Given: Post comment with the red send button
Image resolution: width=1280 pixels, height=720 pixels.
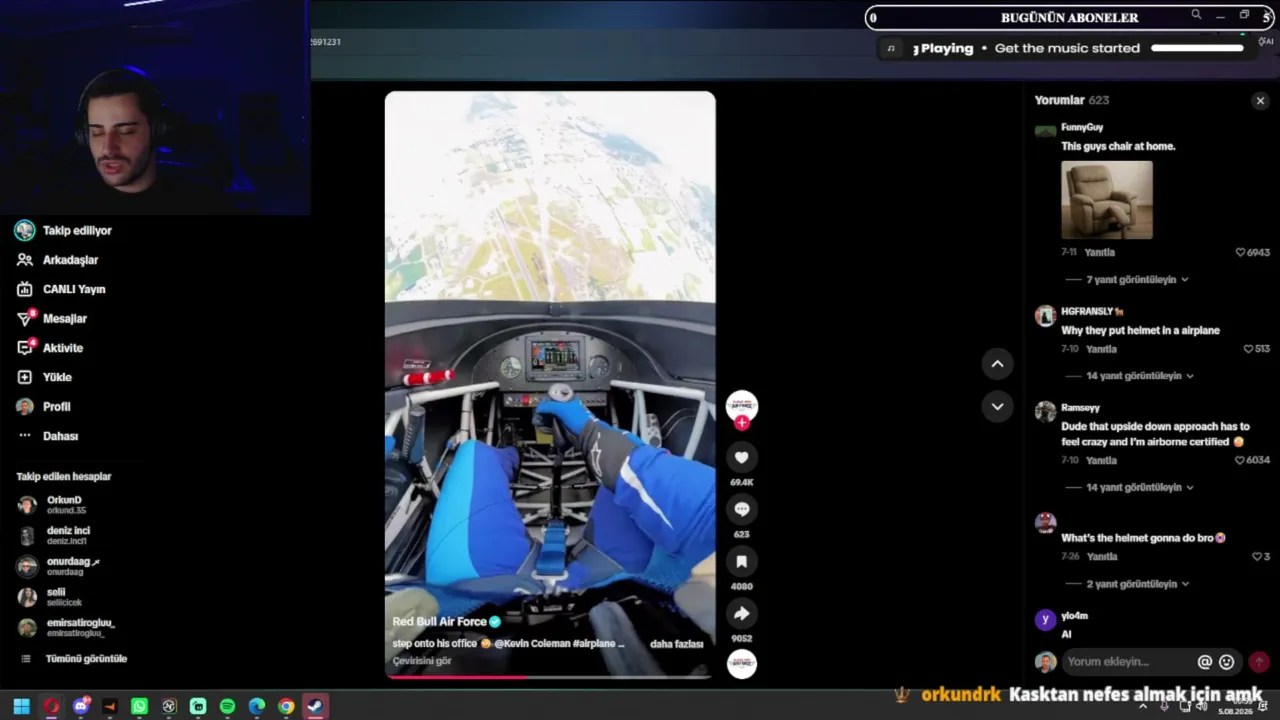Looking at the screenshot, I should 1259,662.
